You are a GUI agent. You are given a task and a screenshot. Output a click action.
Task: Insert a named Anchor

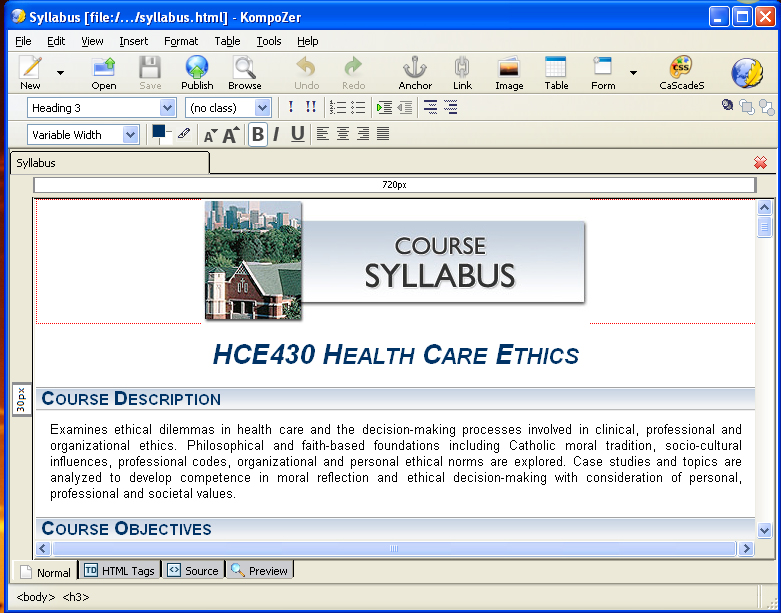(x=415, y=73)
